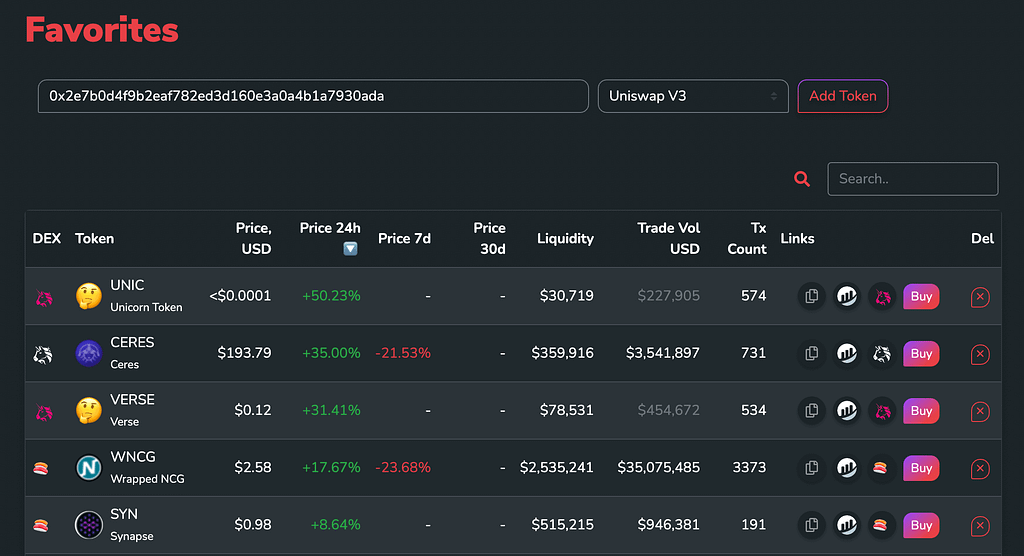Delete CERES from favorites
1024x556 pixels.
point(980,354)
